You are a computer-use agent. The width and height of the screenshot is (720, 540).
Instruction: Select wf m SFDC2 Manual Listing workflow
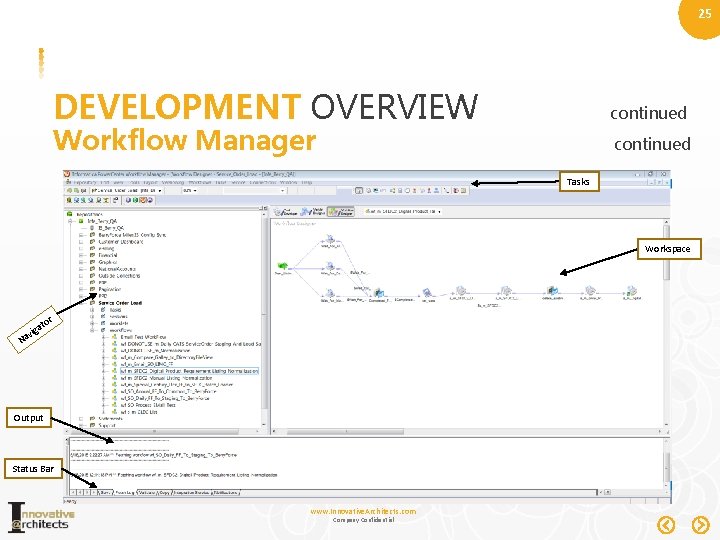pyautogui.click(x=166, y=378)
